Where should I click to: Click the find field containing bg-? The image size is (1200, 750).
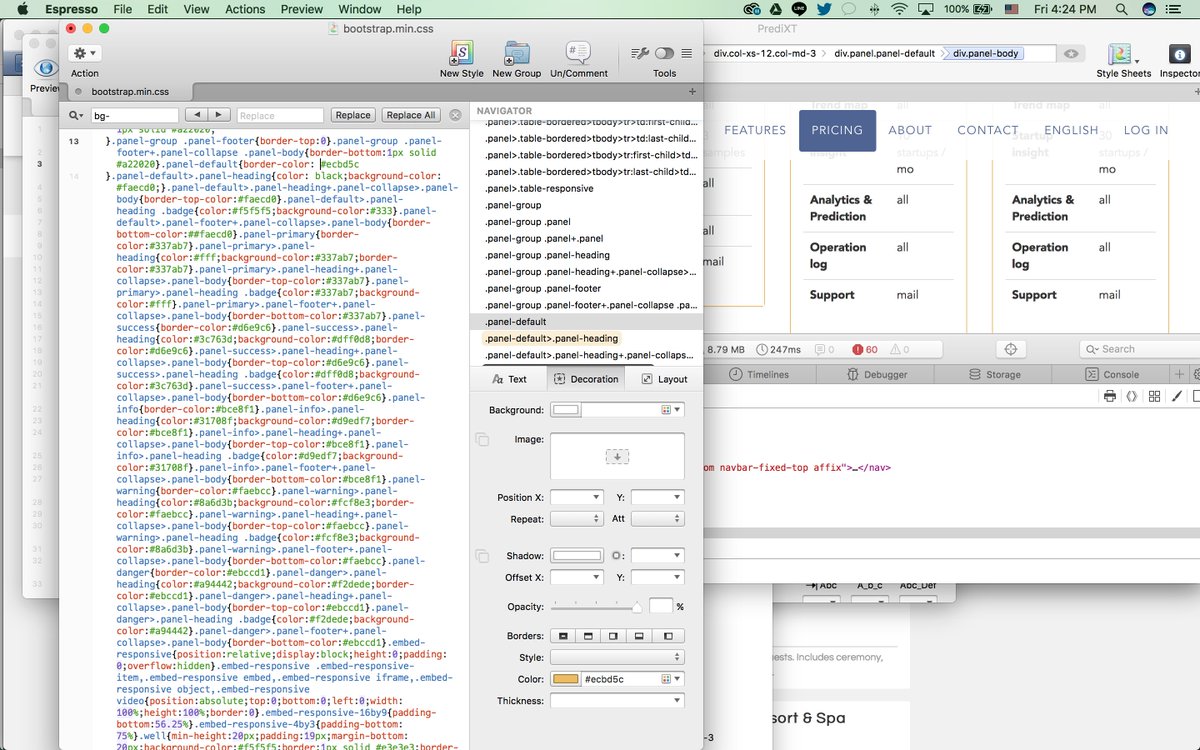(x=134, y=115)
